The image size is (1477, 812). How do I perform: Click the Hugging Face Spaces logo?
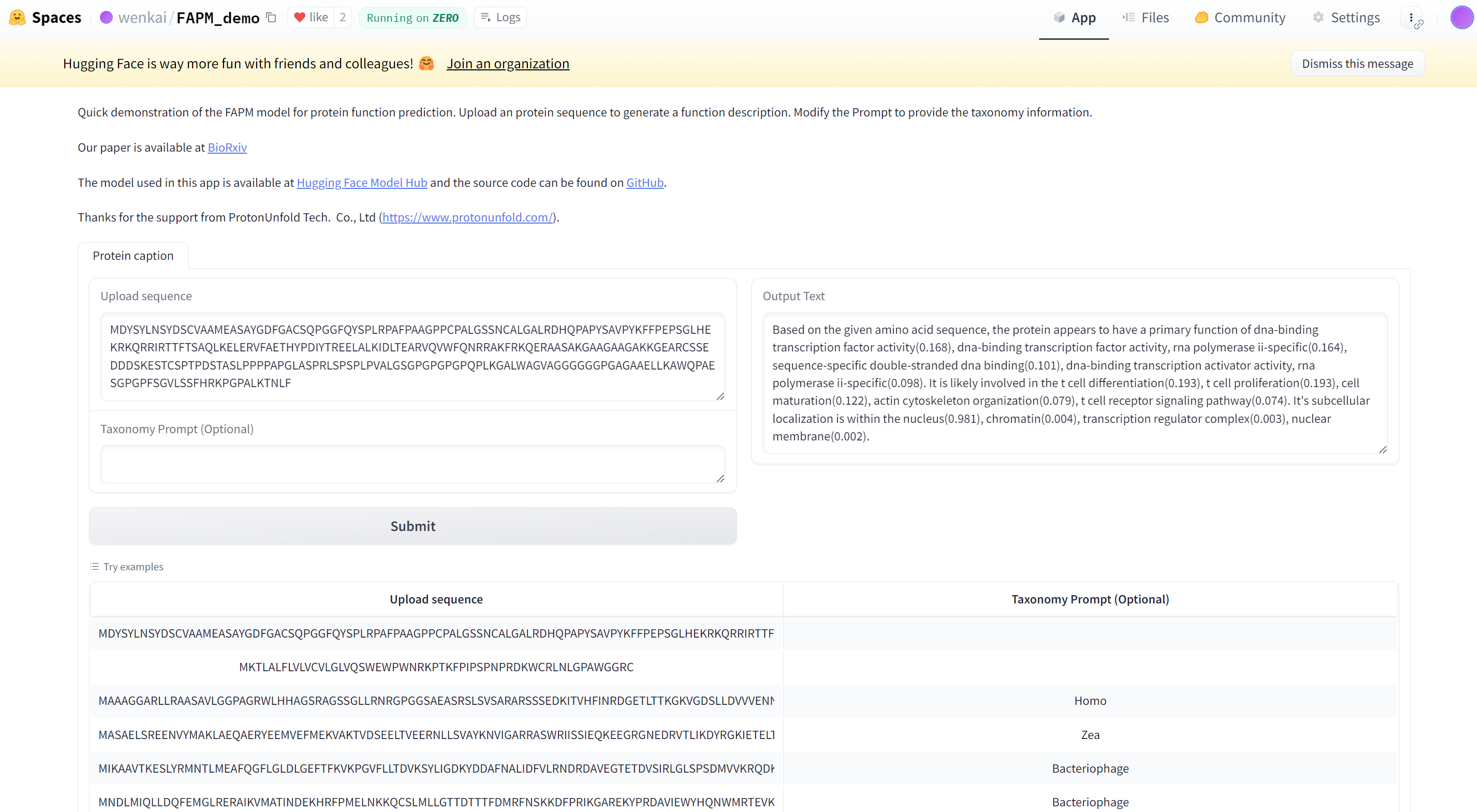pos(18,17)
